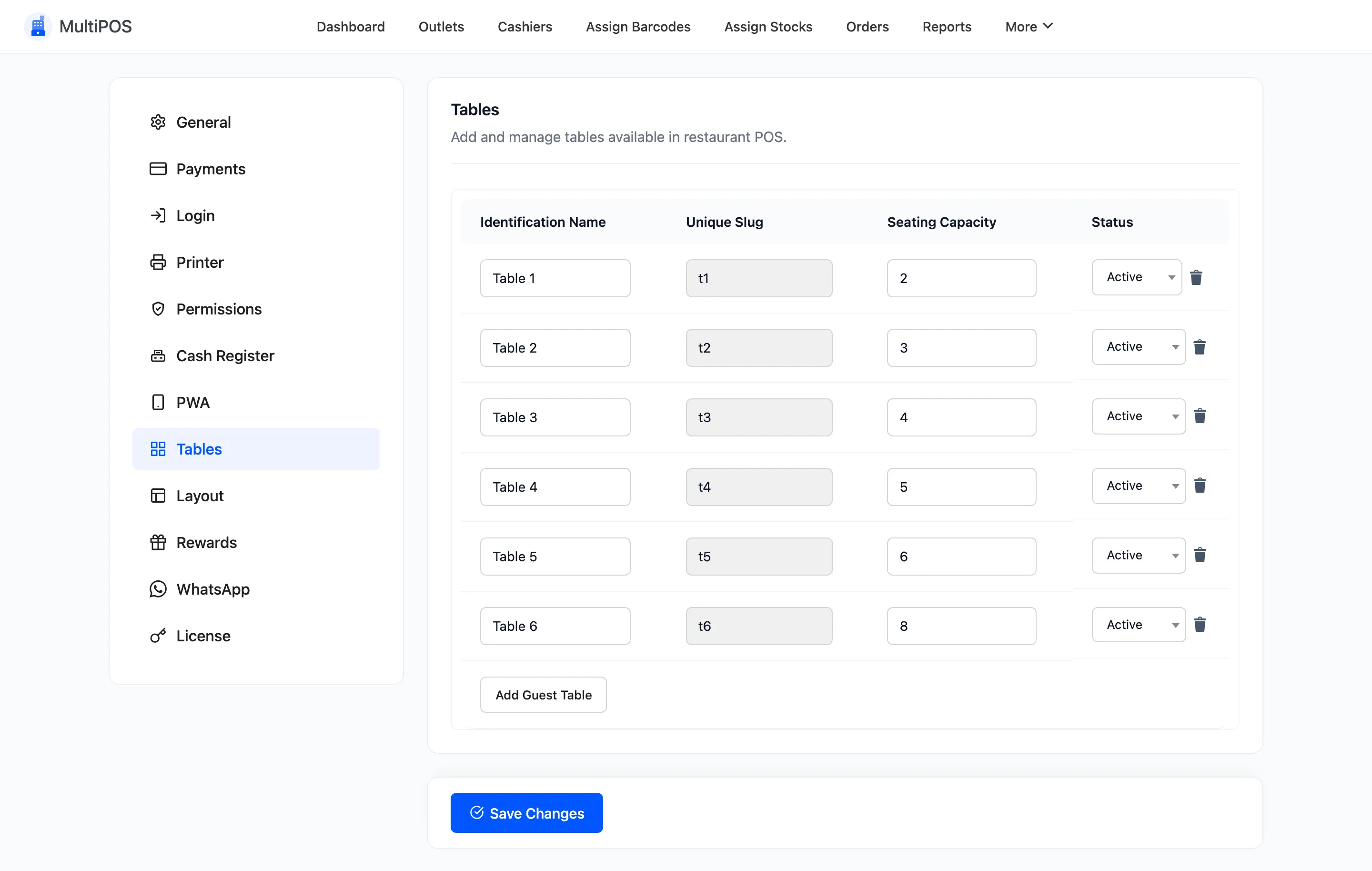The image size is (1372, 871).
Task: Click the Permissions shield icon
Action: (x=158, y=309)
